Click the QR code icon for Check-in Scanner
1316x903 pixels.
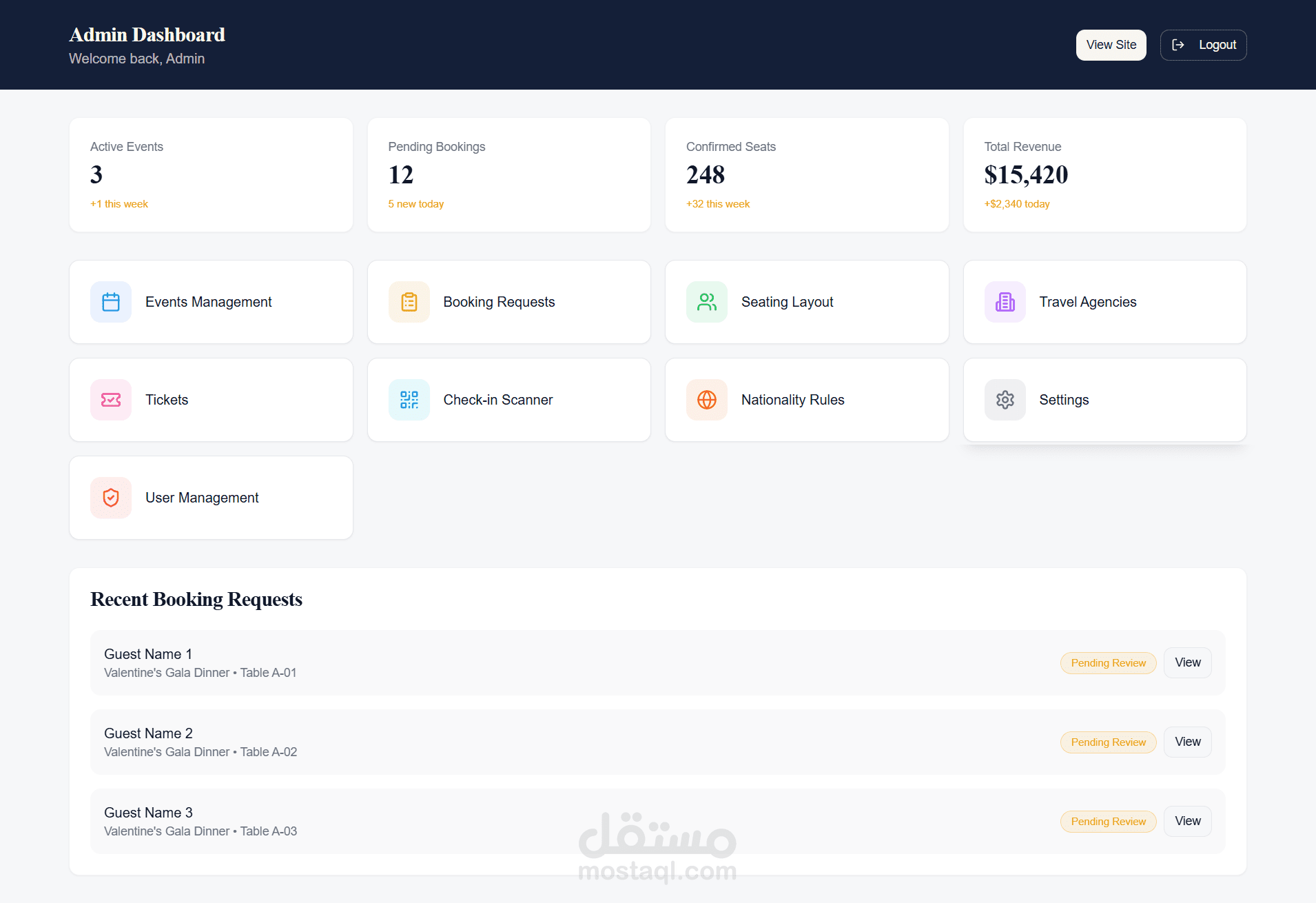409,400
